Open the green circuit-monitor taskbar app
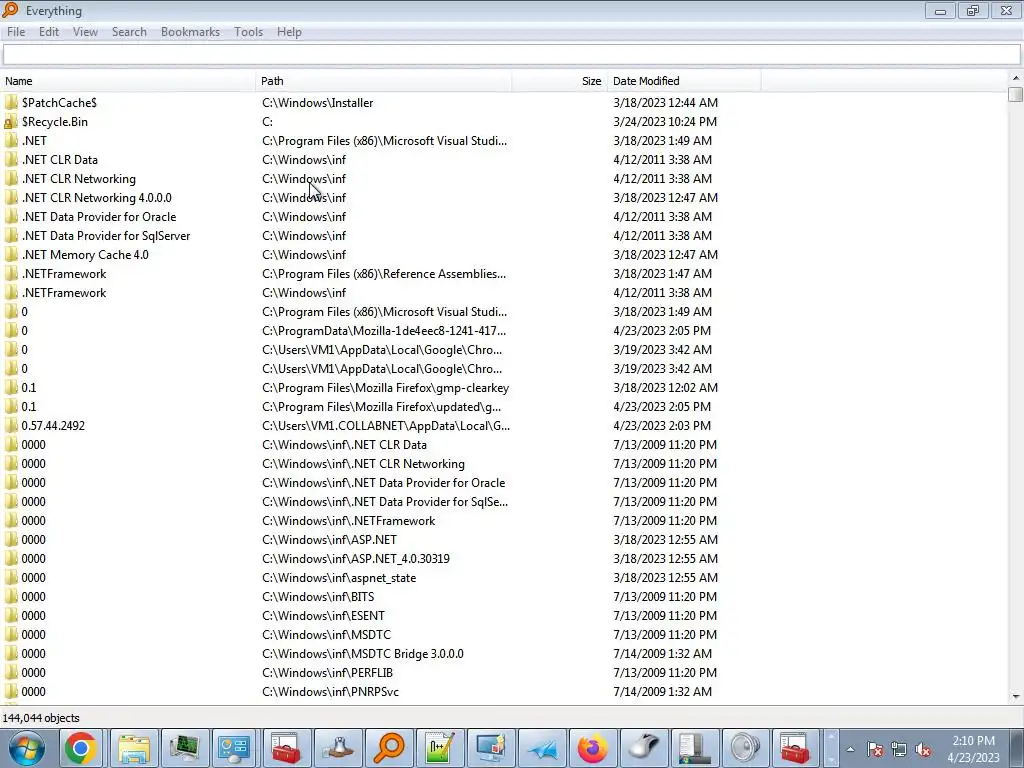The height and width of the screenshot is (768, 1024). point(185,748)
